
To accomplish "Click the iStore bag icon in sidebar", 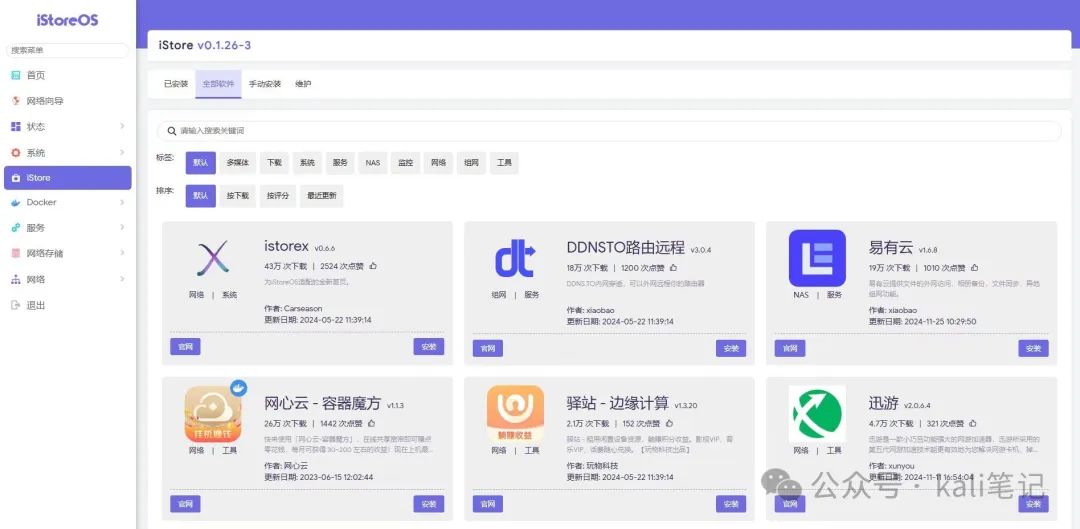I will pos(16,178).
